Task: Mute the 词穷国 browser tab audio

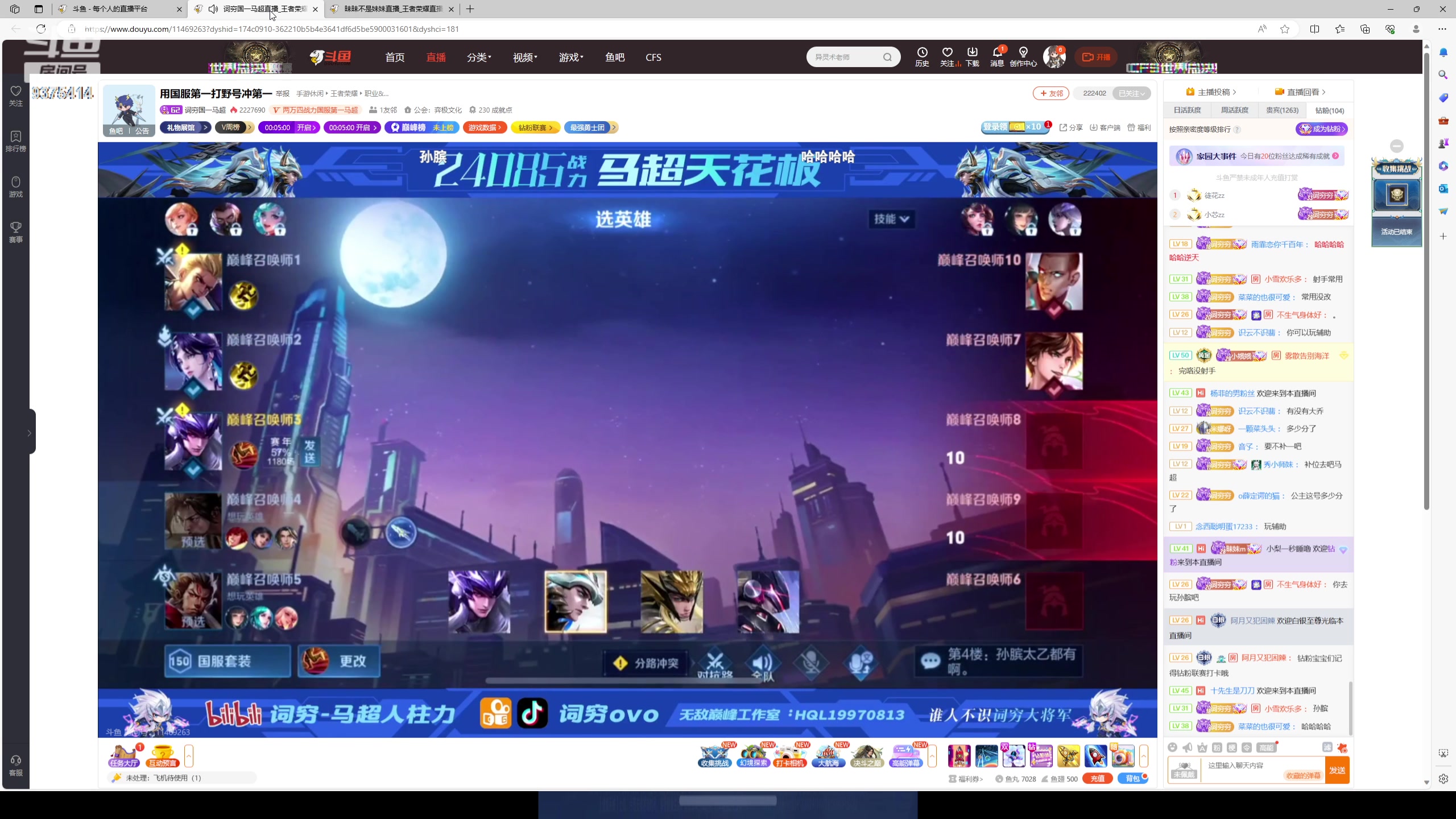Action: click(212, 9)
